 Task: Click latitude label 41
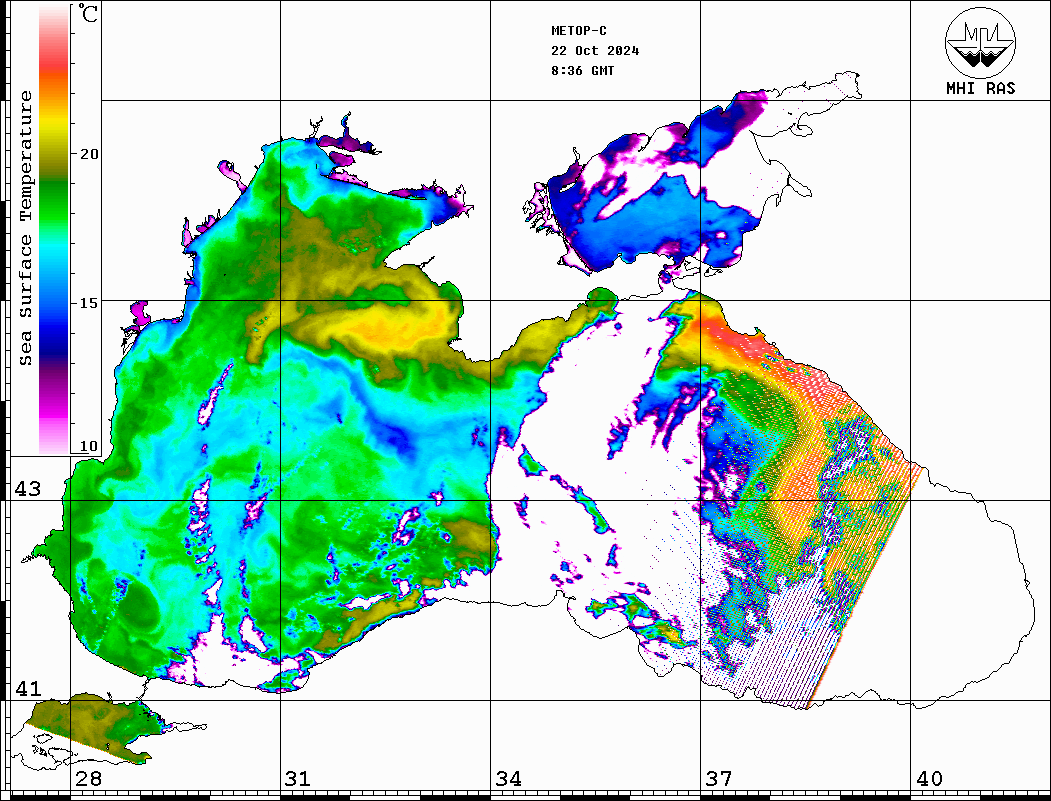point(28,689)
